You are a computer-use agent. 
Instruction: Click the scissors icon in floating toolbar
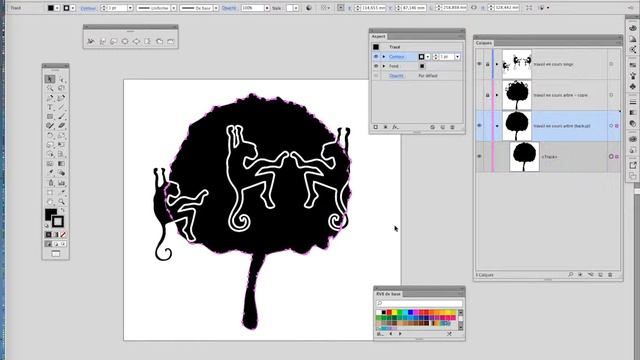(91, 41)
